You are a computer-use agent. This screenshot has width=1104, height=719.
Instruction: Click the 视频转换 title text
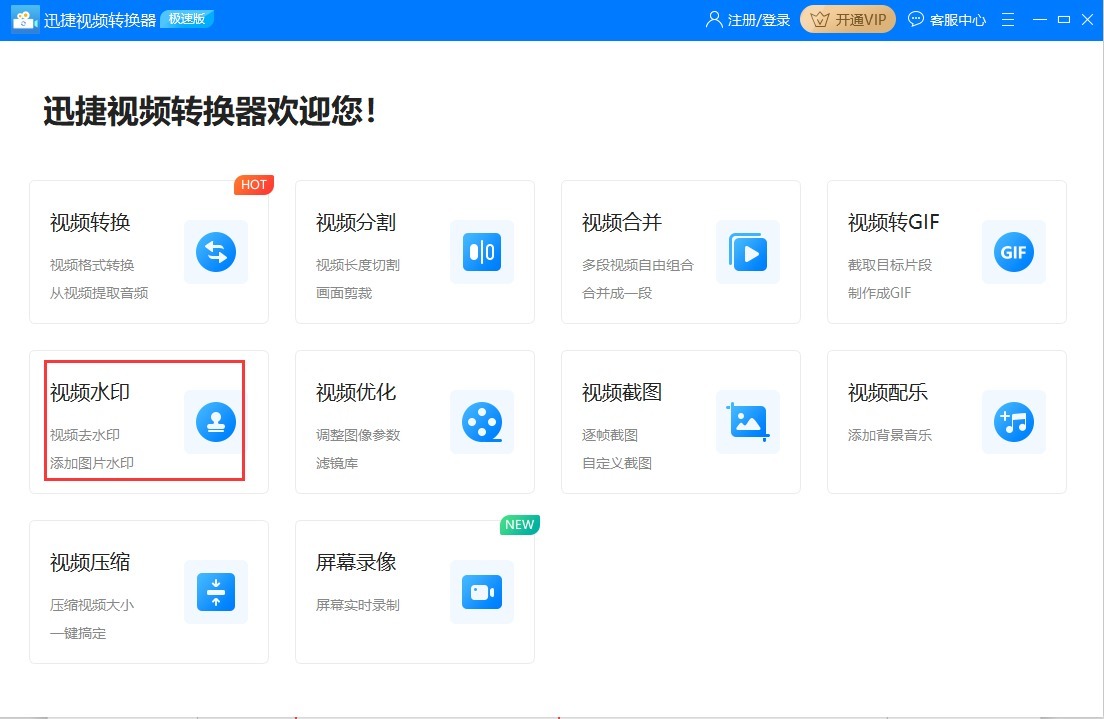[x=90, y=223]
